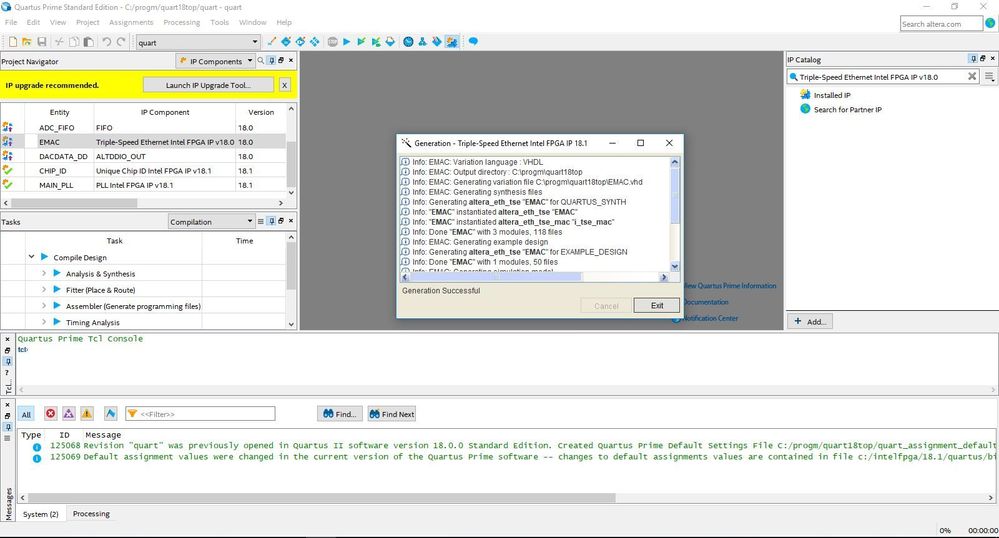Toggle the Project Navigator panel pin

(272, 61)
